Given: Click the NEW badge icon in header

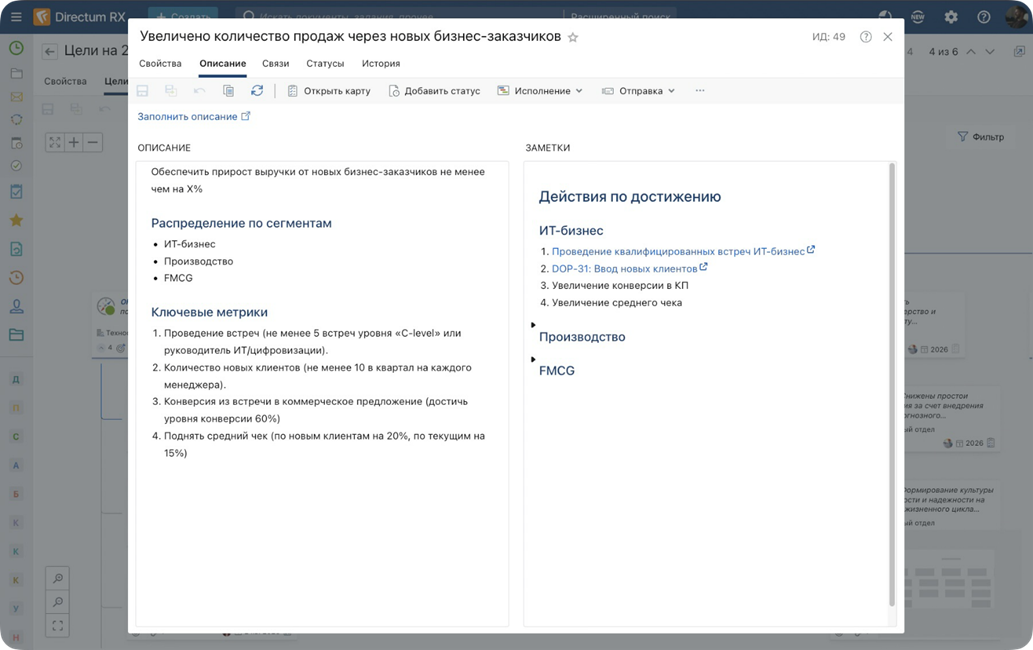Looking at the screenshot, I should coord(918,17).
